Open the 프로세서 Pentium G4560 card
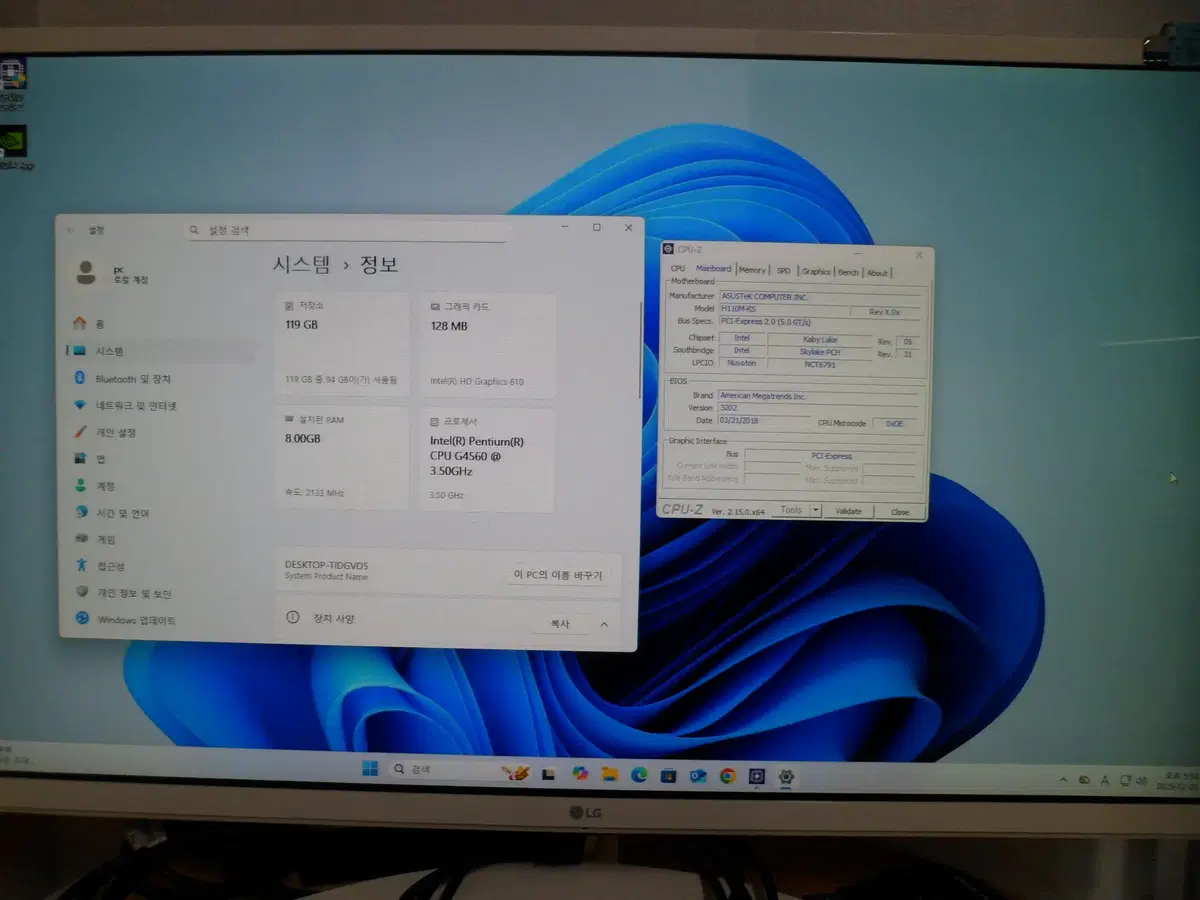1200x900 pixels. click(x=488, y=459)
